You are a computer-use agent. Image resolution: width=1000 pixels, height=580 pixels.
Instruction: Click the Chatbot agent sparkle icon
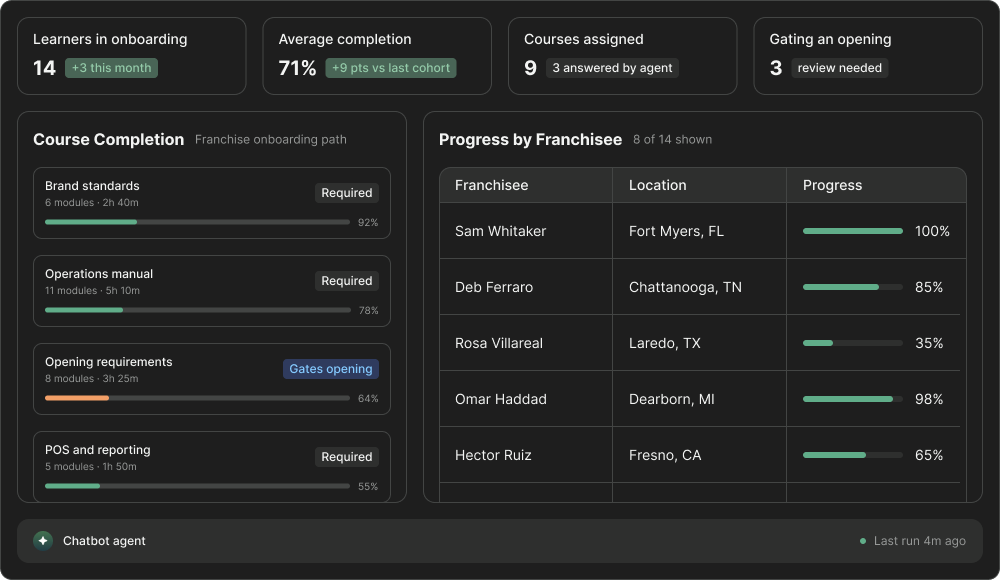coord(43,540)
